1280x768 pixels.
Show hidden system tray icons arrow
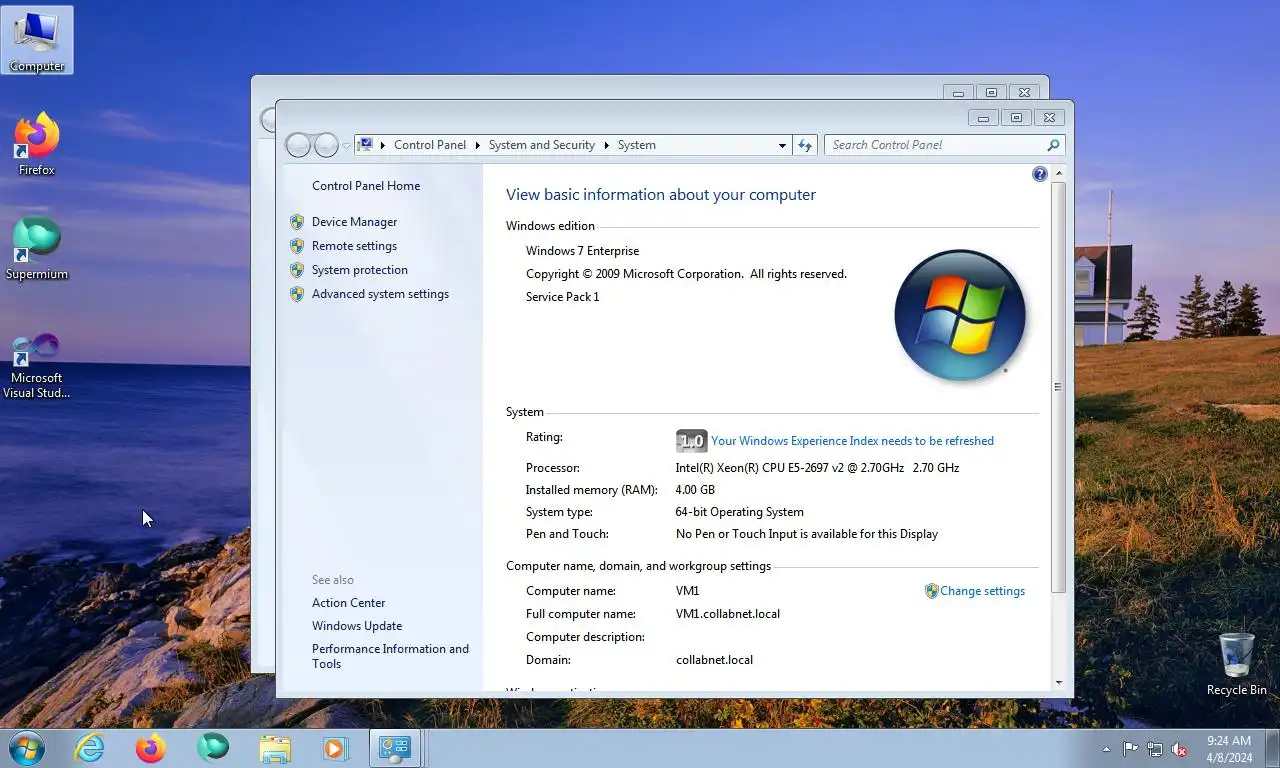(x=1106, y=749)
